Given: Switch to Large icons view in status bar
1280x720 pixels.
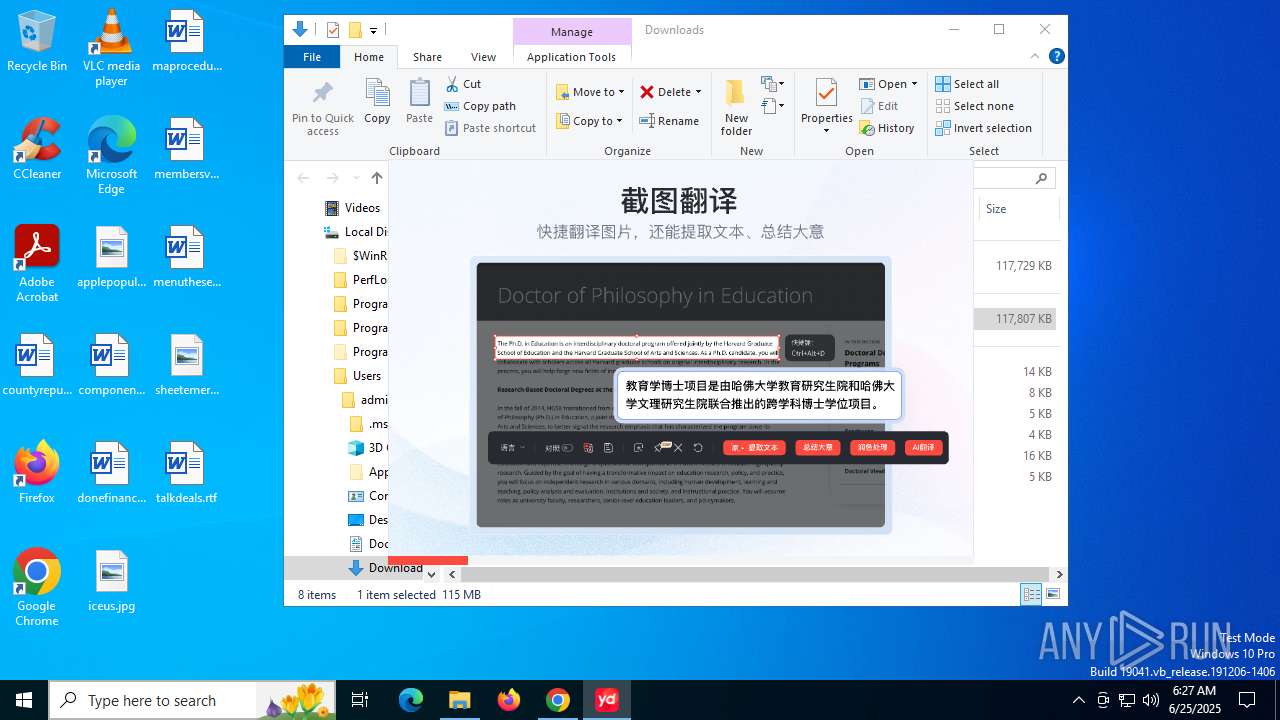Looking at the screenshot, I should click(x=1052, y=595).
